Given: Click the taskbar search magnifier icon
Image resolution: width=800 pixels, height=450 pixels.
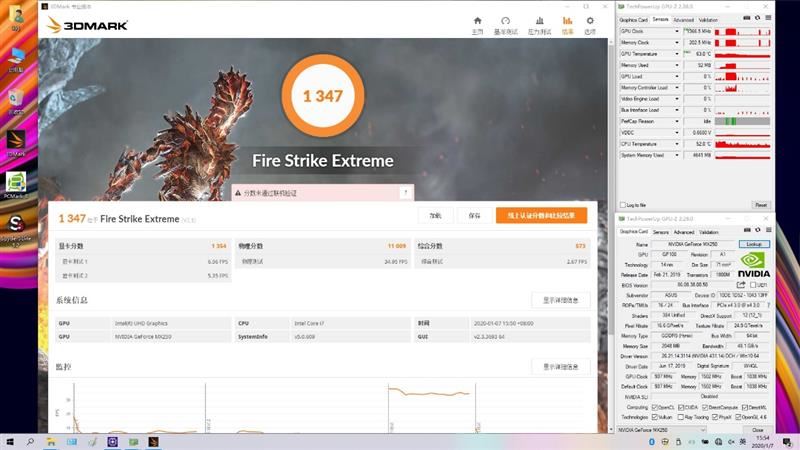Looking at the screenshot, I should (x=30, y=442).
